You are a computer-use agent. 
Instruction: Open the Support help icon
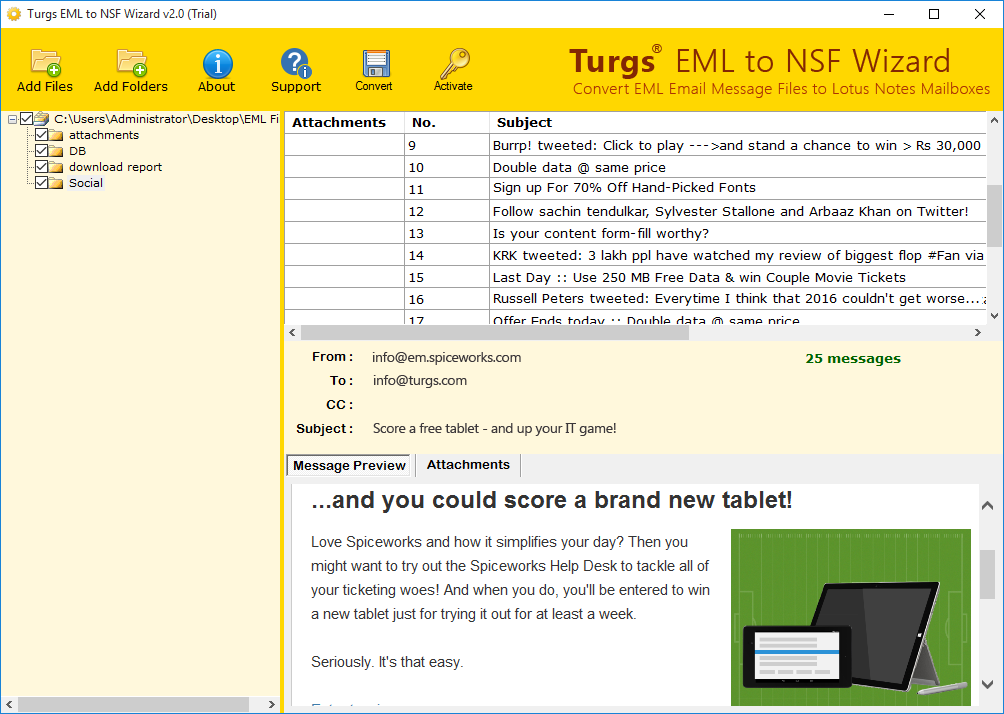[x=295, y=63]
